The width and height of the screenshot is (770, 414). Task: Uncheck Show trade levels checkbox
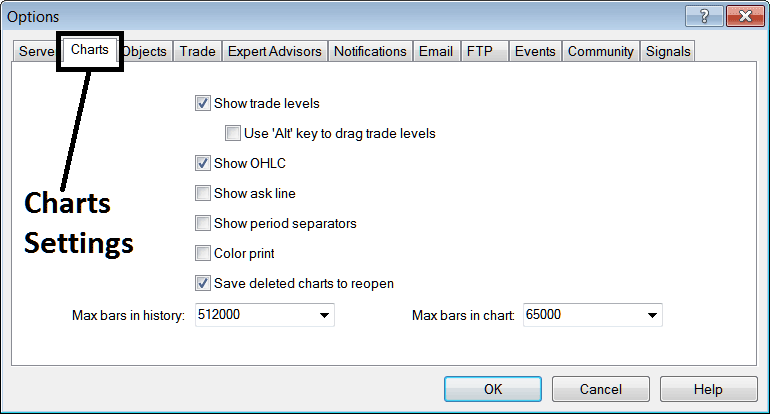pos(204,103)
